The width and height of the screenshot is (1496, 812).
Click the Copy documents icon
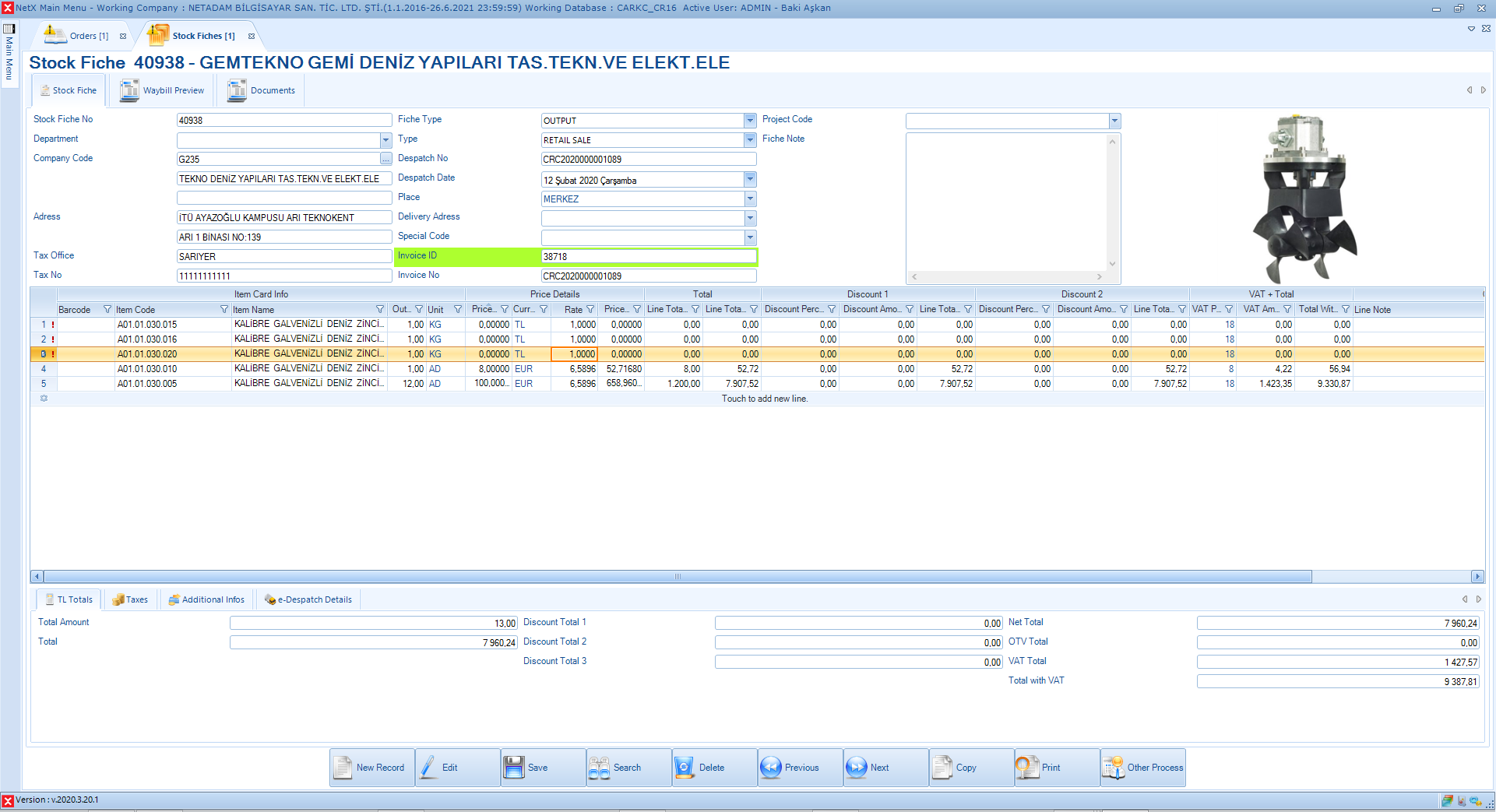coord(942,768)
